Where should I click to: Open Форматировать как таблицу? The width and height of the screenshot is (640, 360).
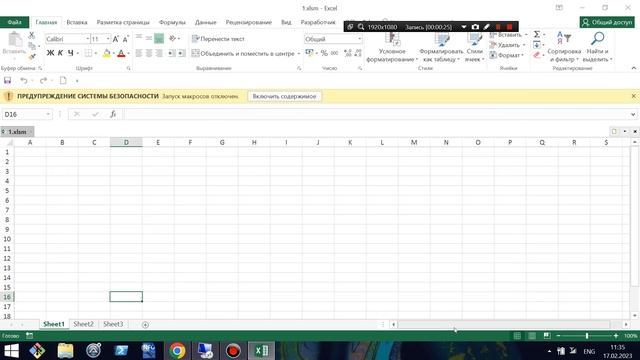(441, 47)
